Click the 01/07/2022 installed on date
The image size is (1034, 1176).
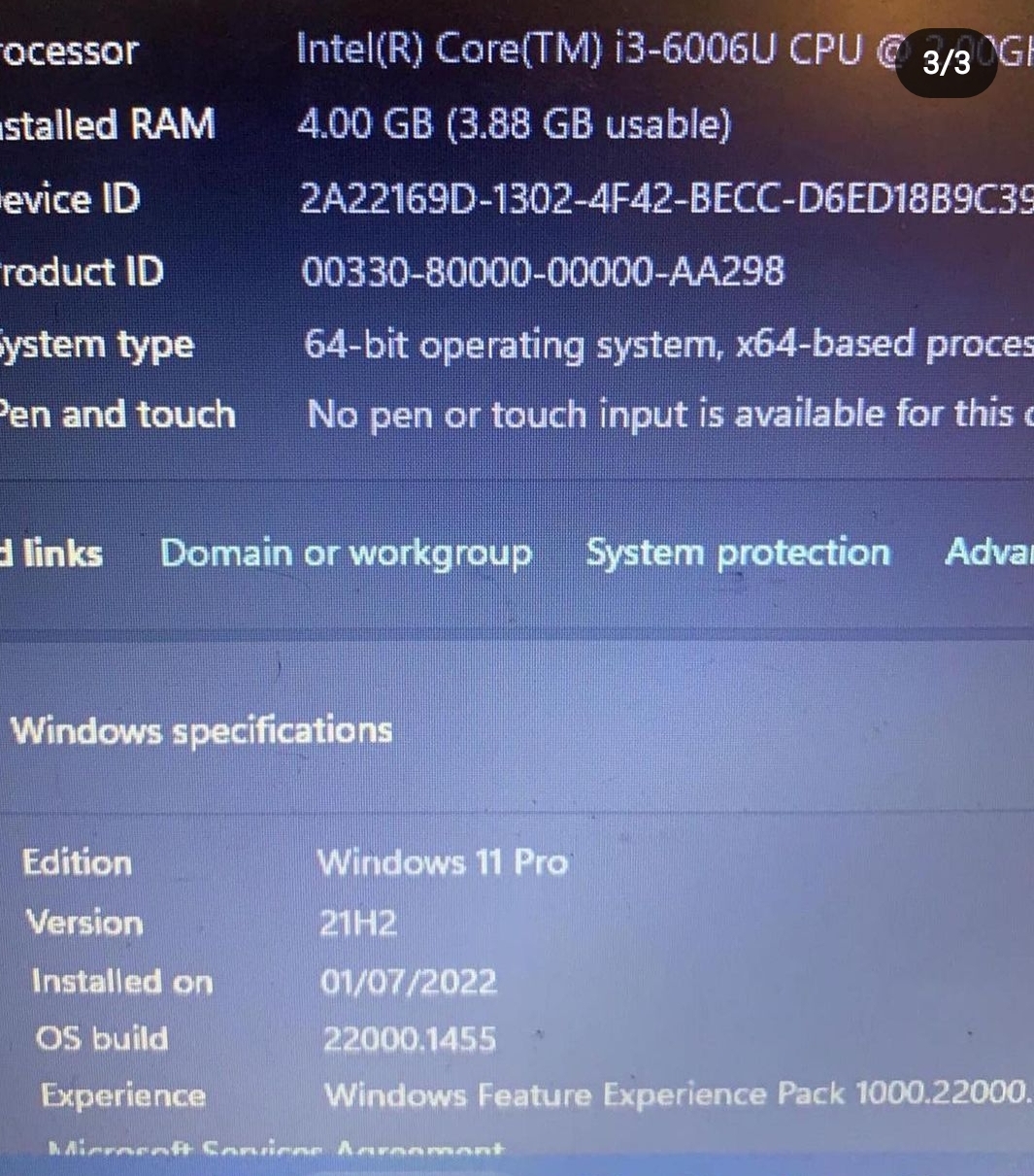point(409,982)
